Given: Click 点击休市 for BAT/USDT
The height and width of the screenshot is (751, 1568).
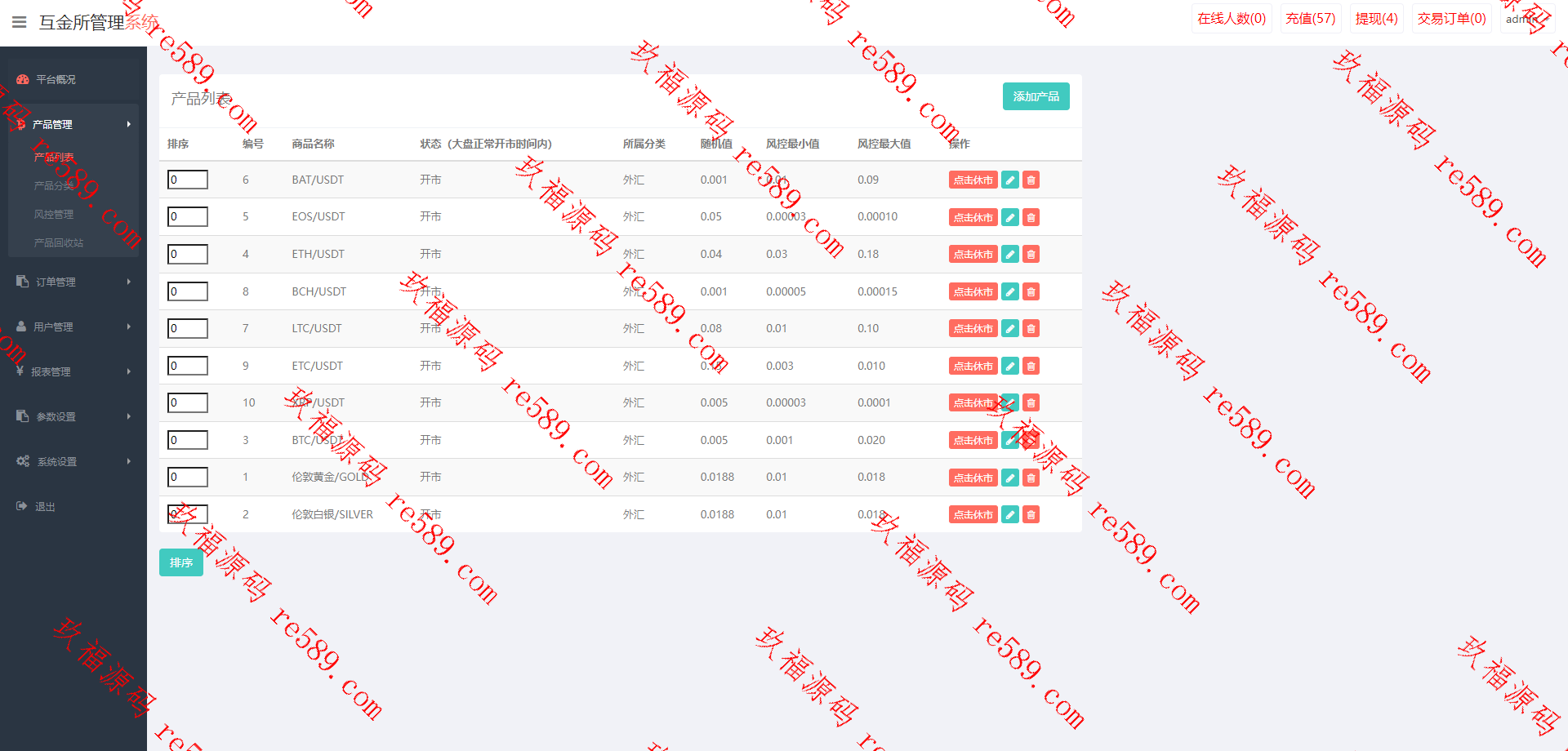Looking at the screenshot, I should [973, 180].
